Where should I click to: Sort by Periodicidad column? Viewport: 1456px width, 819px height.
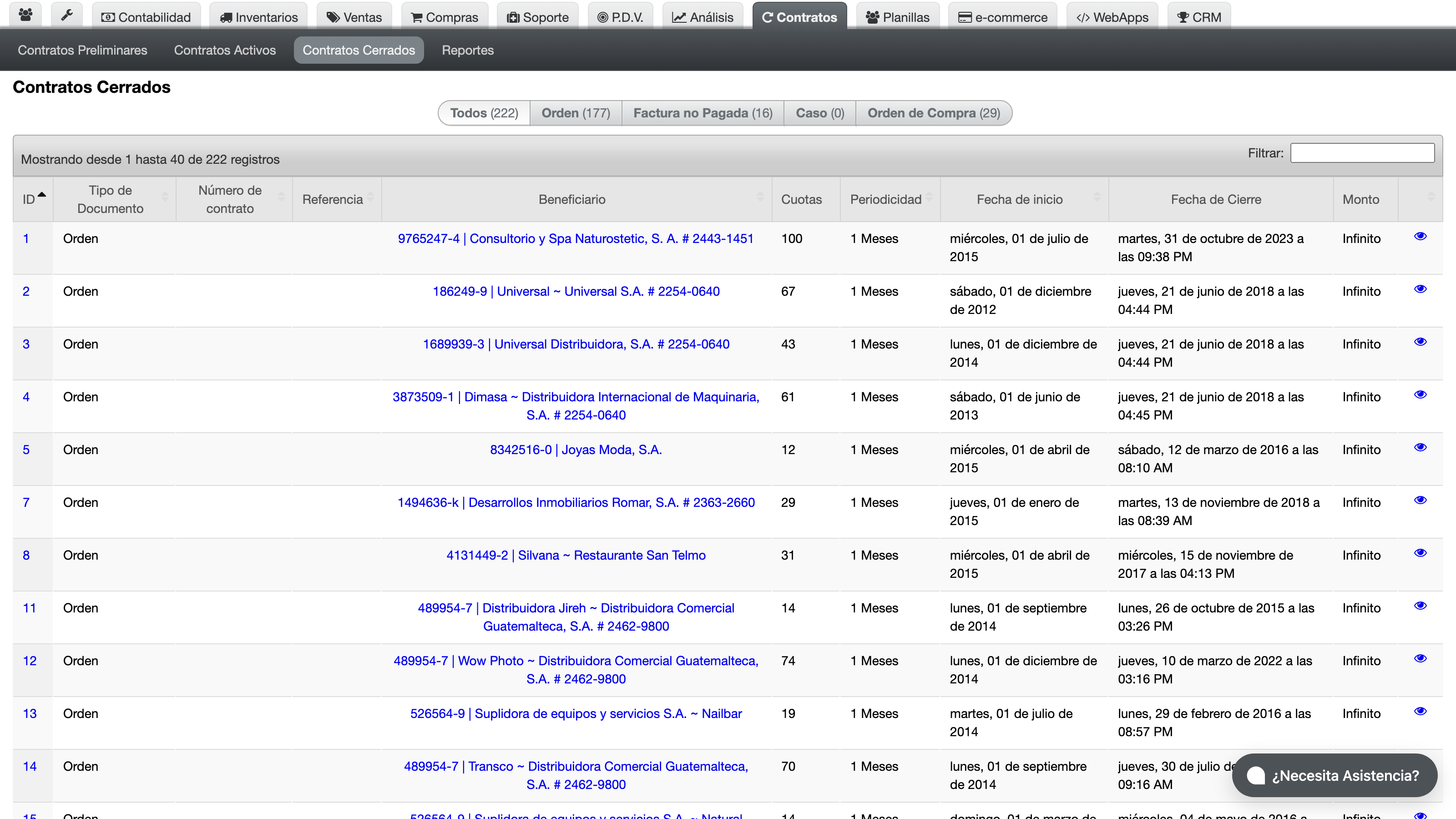tap(890, 199)
